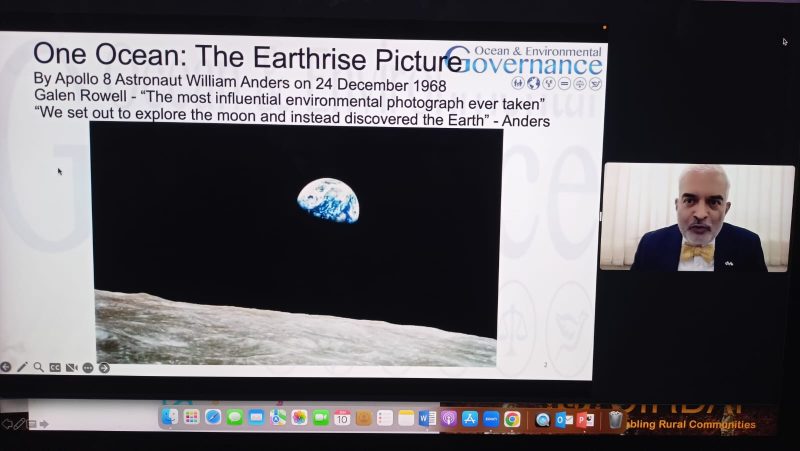Open Mail app in Dock

tap(256, 418)
